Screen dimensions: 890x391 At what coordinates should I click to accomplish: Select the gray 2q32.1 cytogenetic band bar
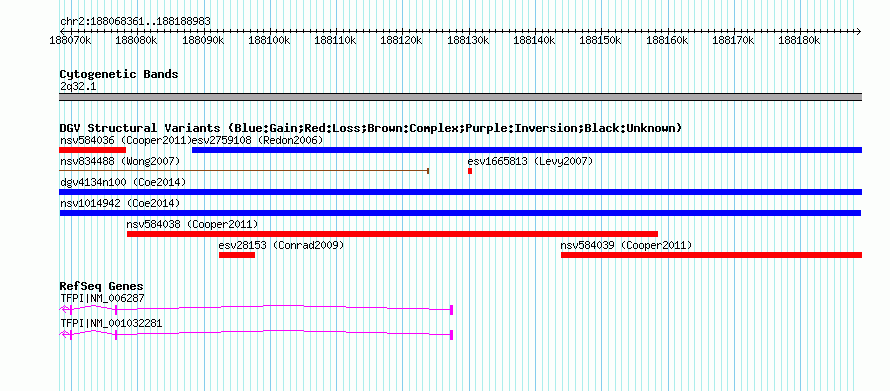coord(461,97)
